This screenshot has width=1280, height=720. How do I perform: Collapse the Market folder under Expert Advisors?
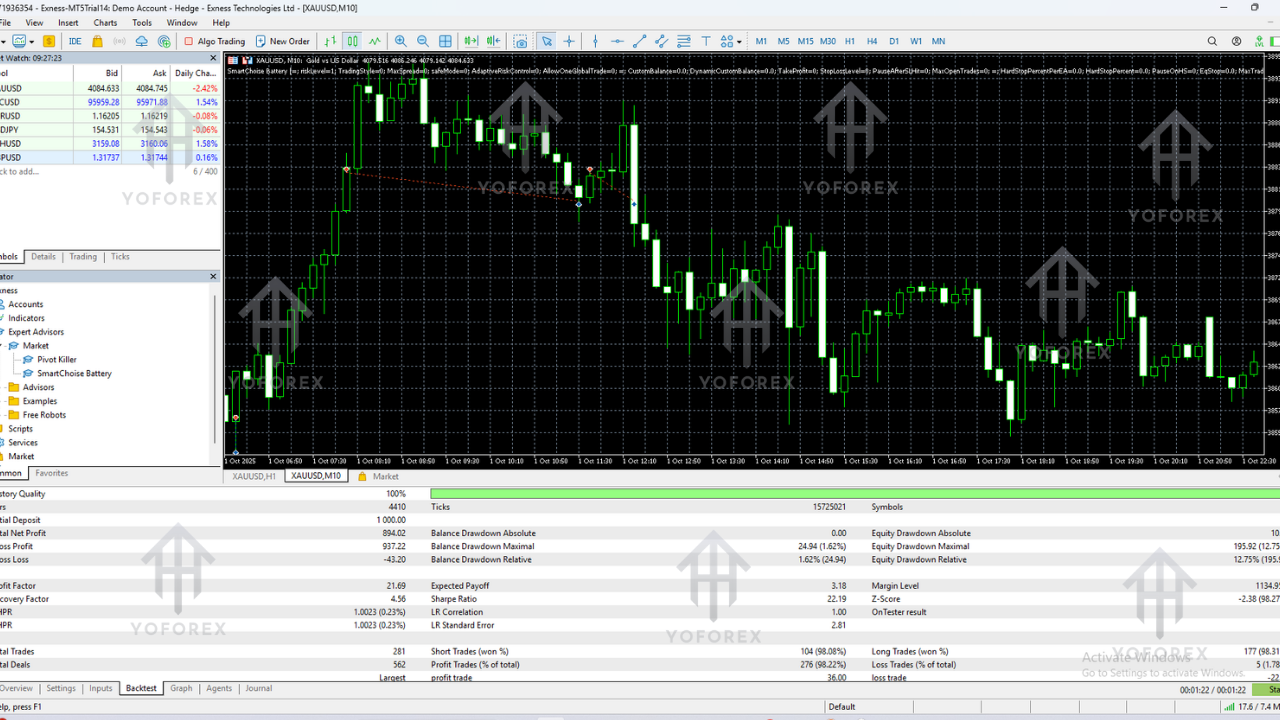click(x=4, y=346)
